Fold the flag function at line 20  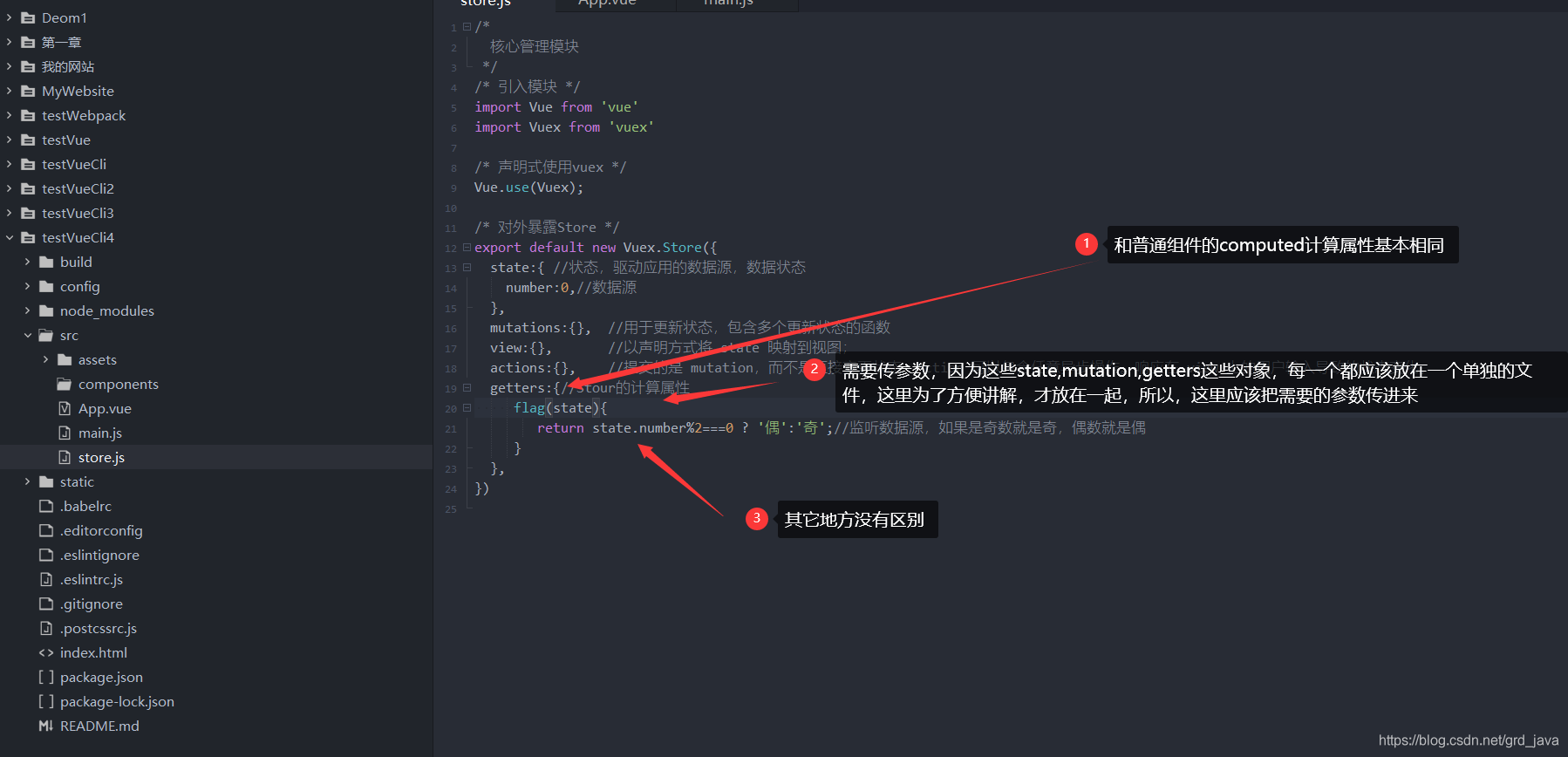coord(467,408)
